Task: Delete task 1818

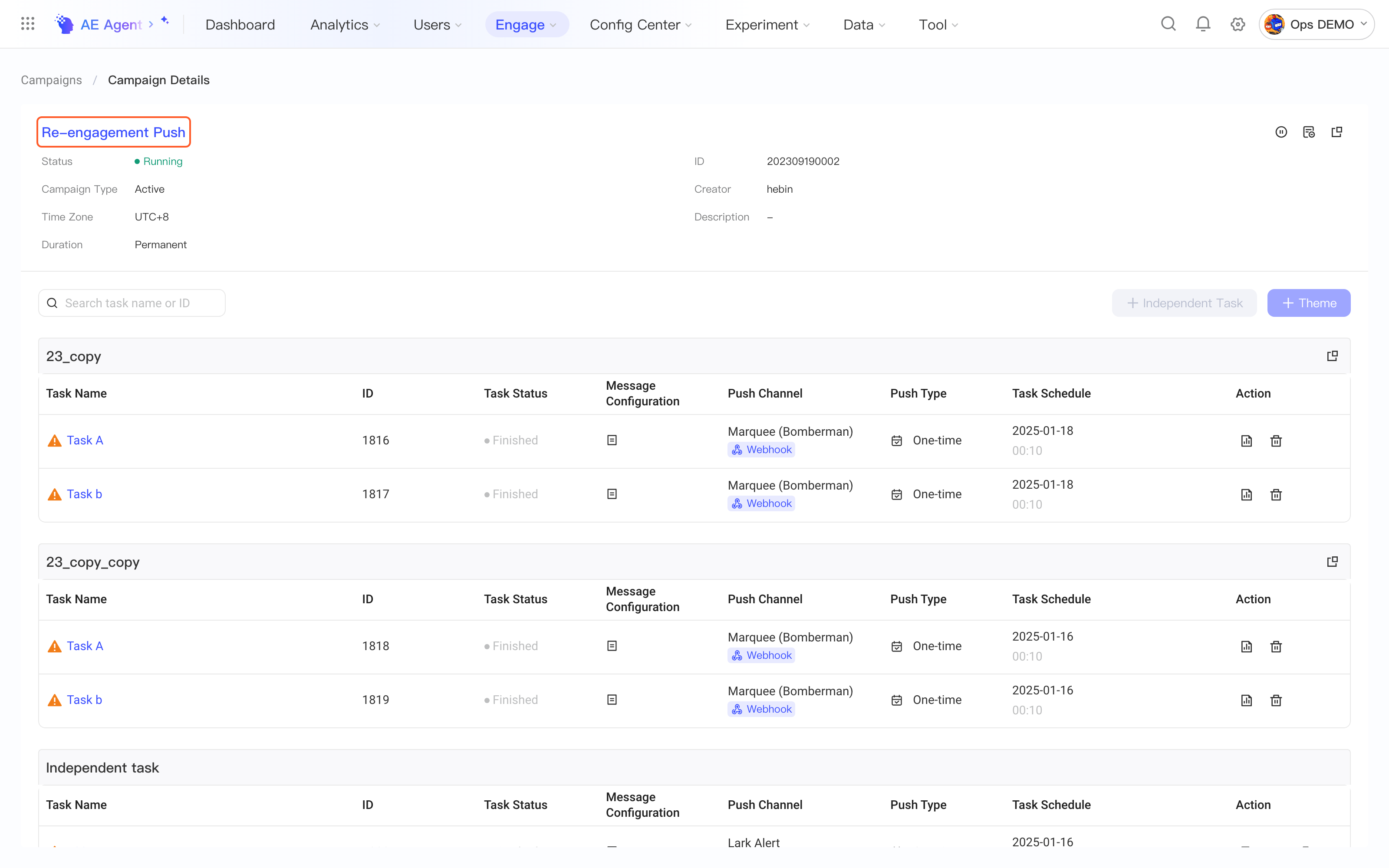Action: coord(1276,646)
